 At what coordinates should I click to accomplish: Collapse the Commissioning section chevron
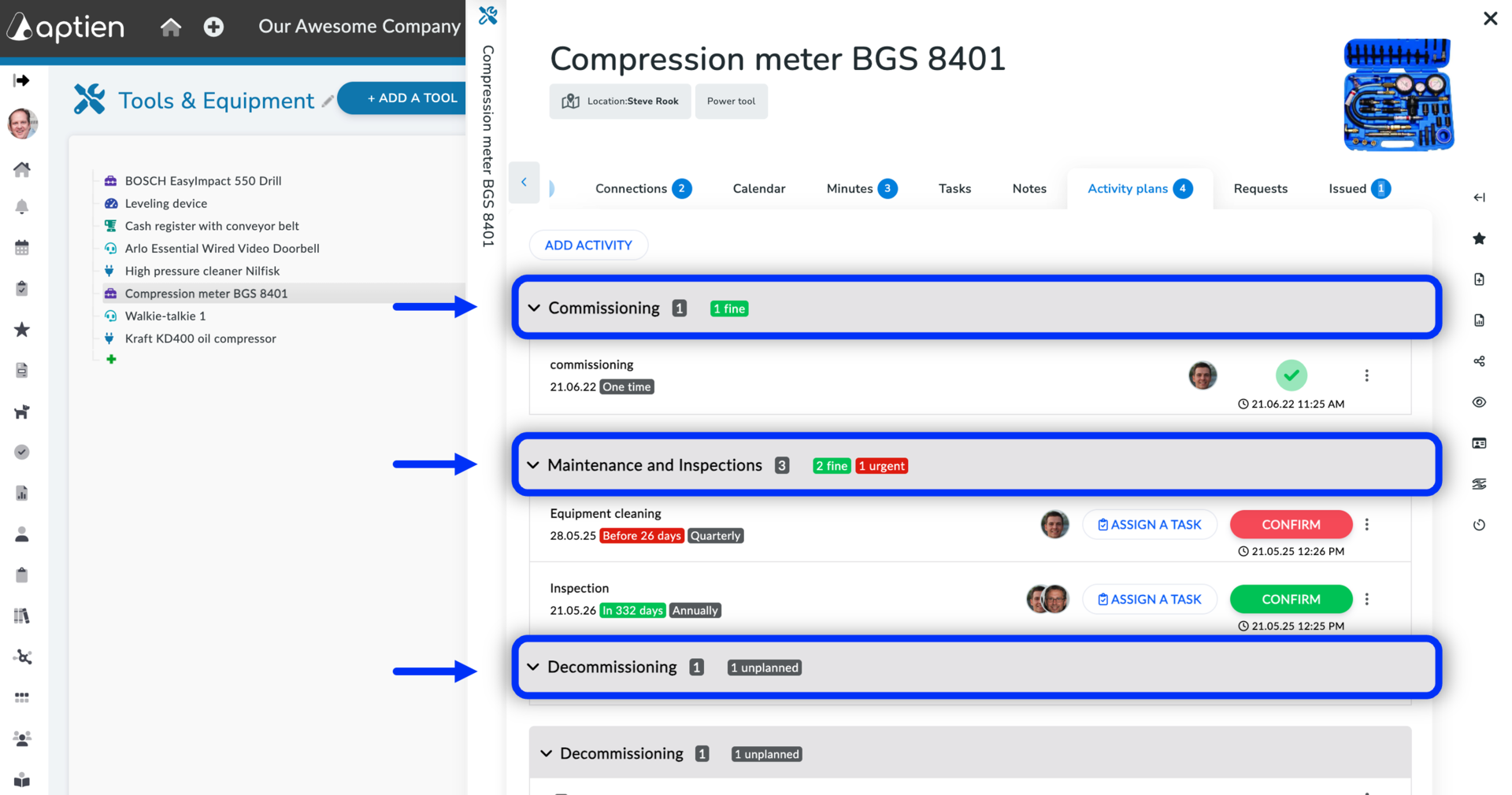pyautogui.click(x=534, y=308)
